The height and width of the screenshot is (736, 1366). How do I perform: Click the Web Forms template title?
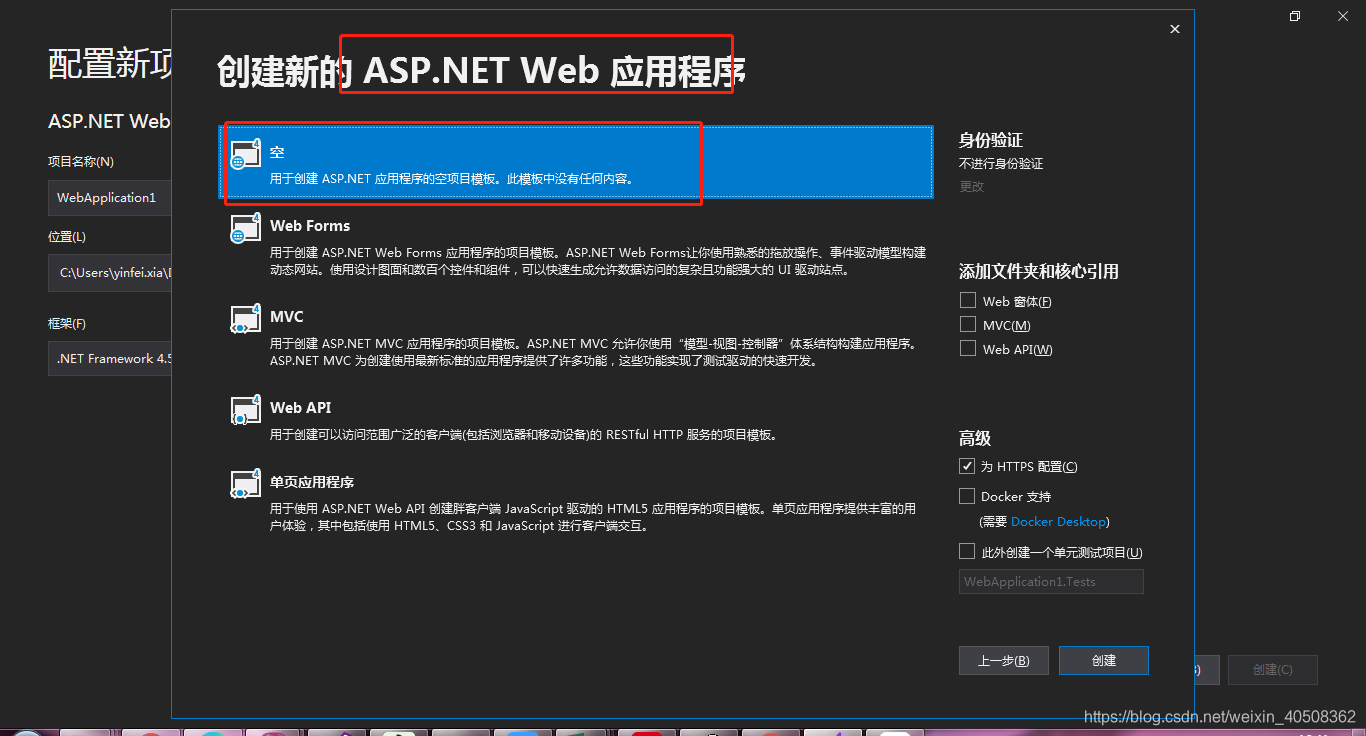tap(310, 226)
